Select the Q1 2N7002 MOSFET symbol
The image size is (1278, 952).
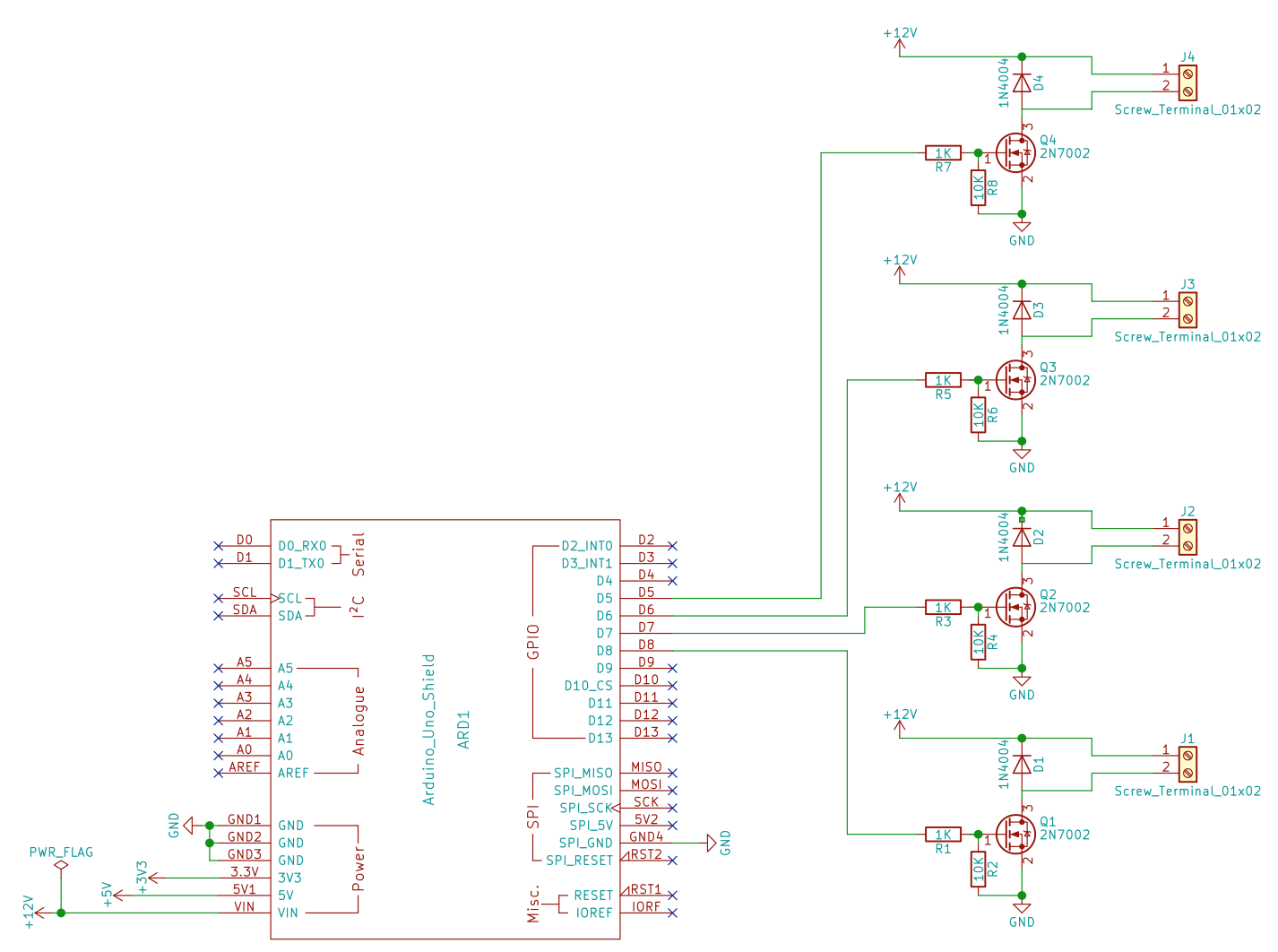coord(1016,835)
